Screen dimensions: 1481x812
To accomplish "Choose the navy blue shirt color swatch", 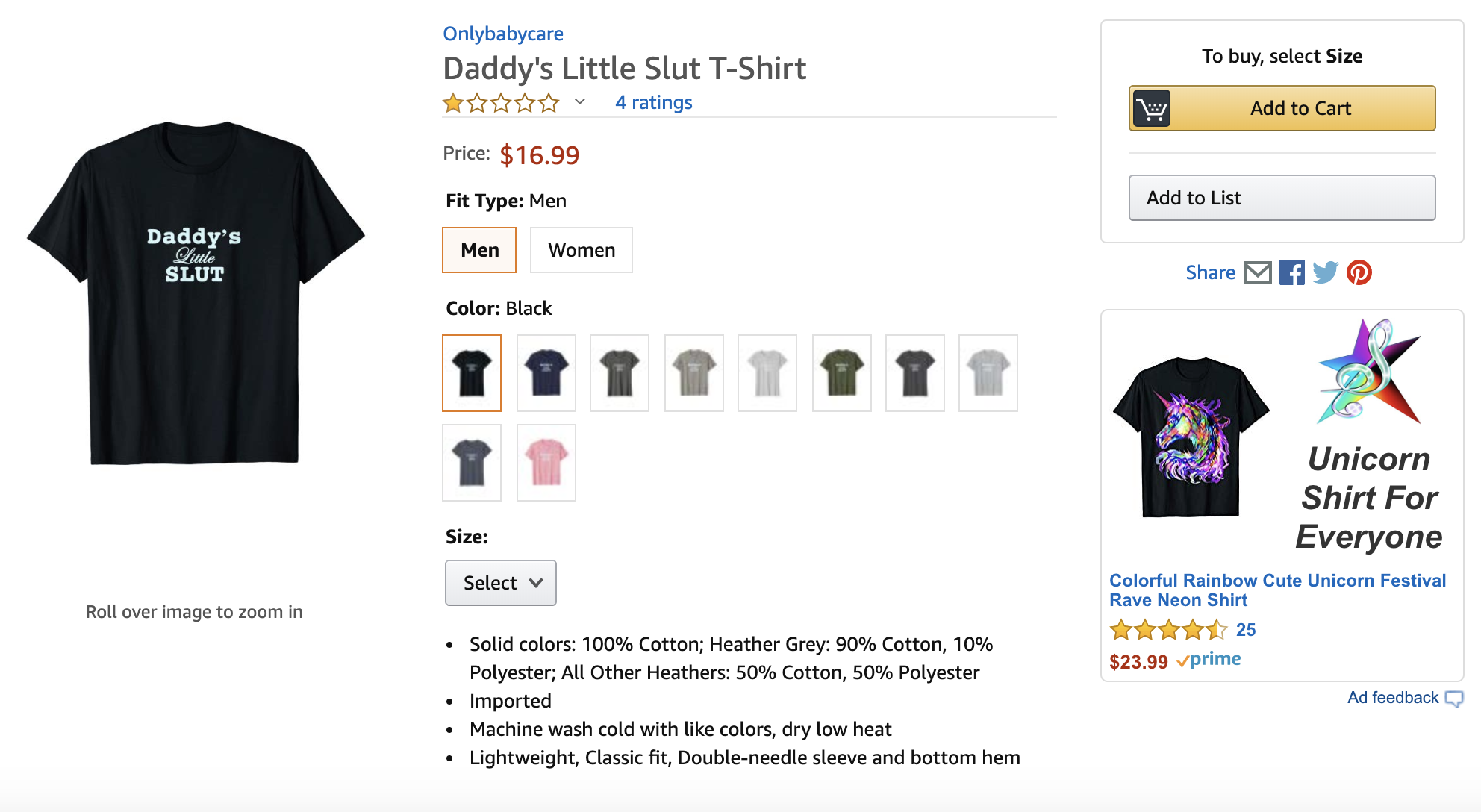I will click(546, 373).
